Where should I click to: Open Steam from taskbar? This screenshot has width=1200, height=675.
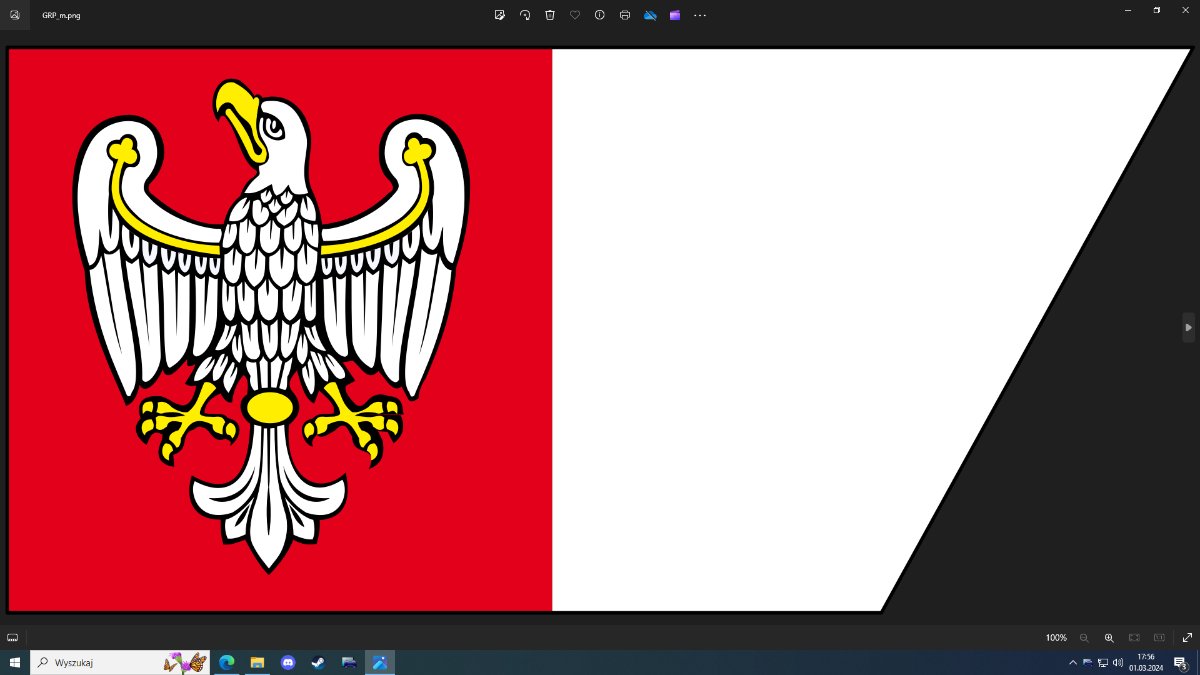318,662
